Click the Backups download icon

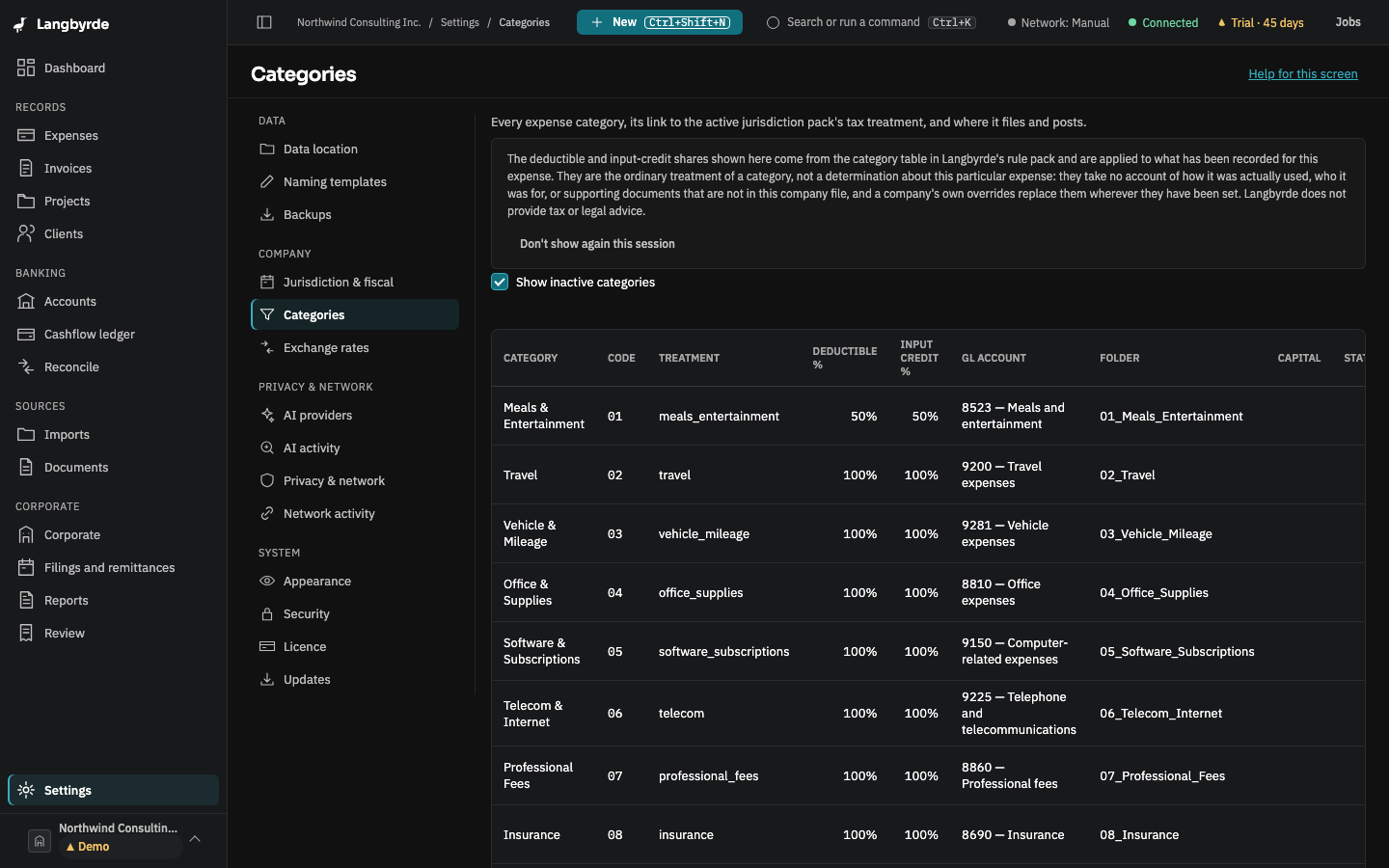tap(267, 214)
